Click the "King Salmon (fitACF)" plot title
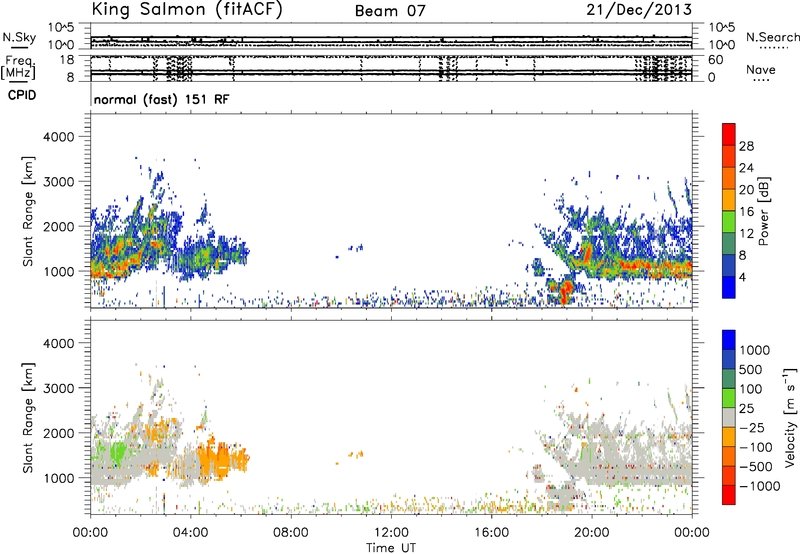The width and height of the screenshot is (800, 554). coord(187,9)
